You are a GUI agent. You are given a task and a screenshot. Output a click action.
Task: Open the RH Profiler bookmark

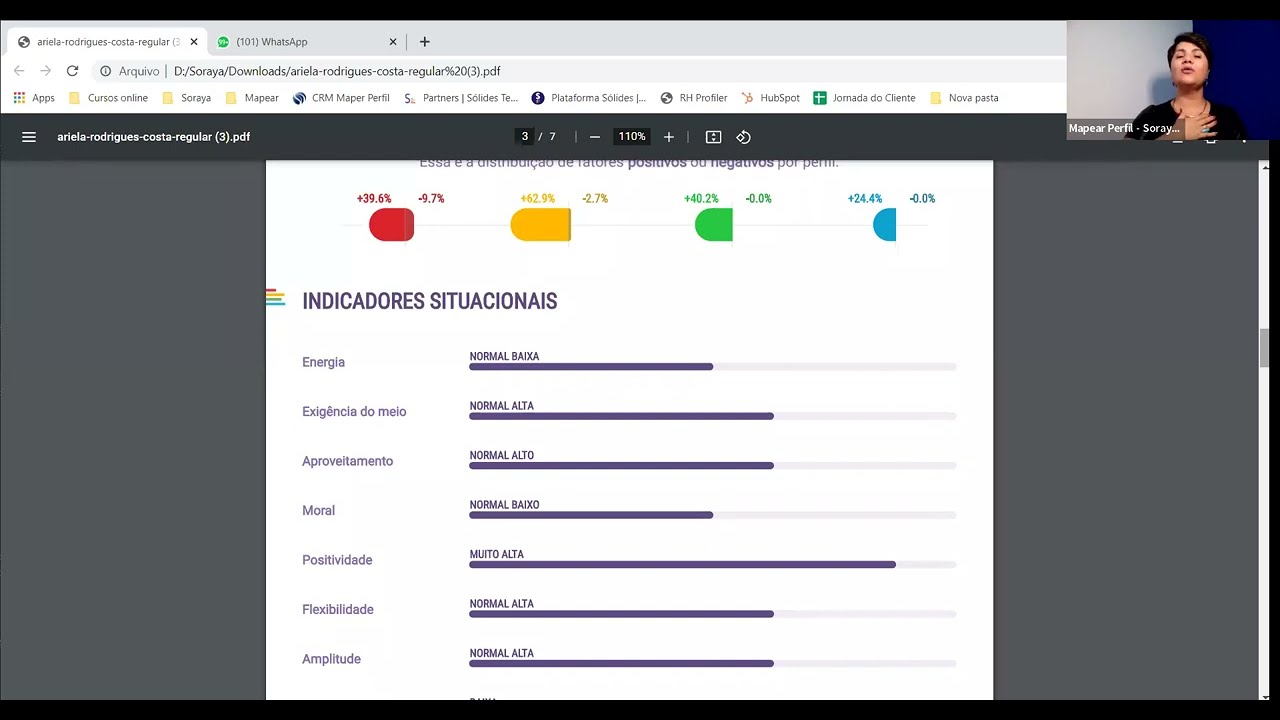click(694, 98)
